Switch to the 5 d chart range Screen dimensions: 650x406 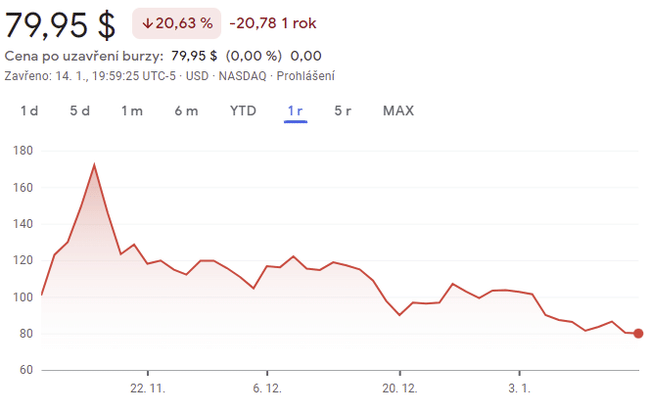tap(80, 111)
